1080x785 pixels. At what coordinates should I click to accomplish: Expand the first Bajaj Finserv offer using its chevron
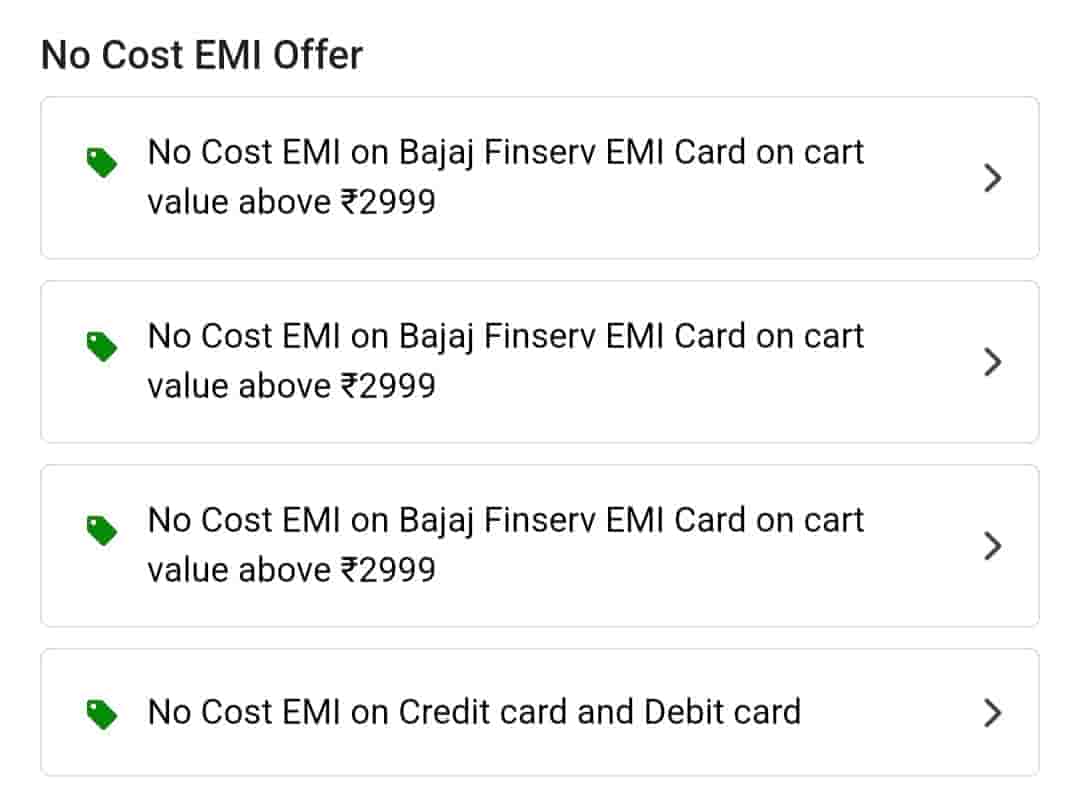pyautogui.click(x=992, y=178)
